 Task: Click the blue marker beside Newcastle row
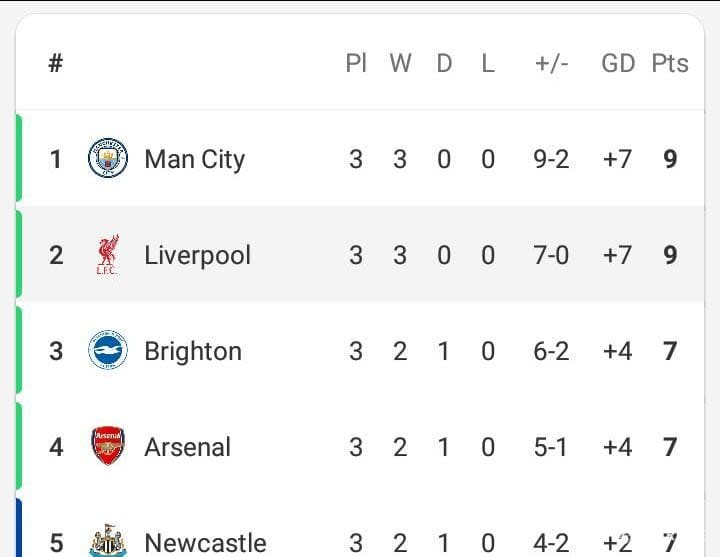pyautogui.click(x=19, y=528)
